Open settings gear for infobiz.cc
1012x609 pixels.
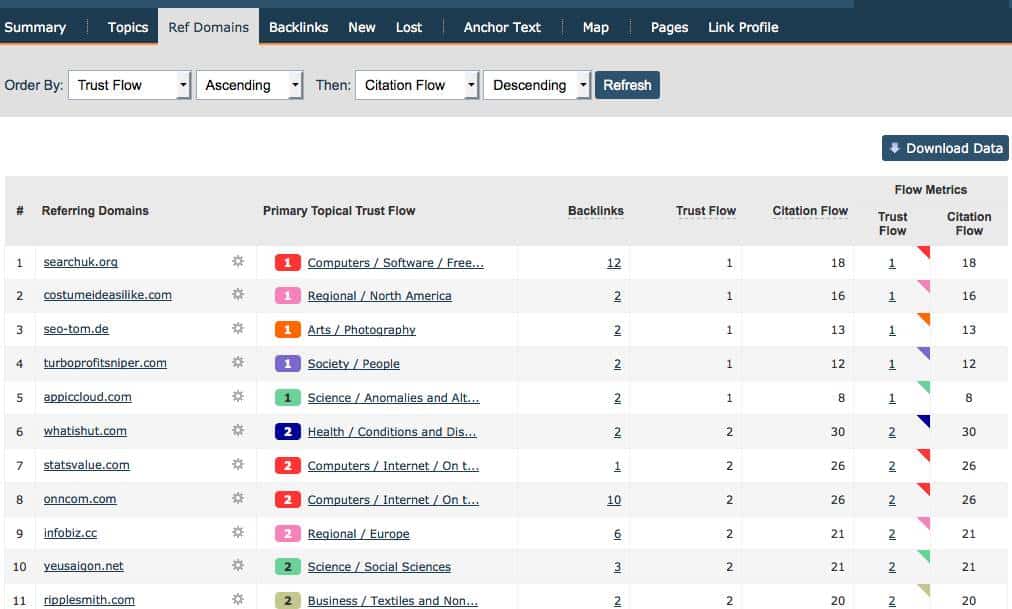click(x=238, y=532)
